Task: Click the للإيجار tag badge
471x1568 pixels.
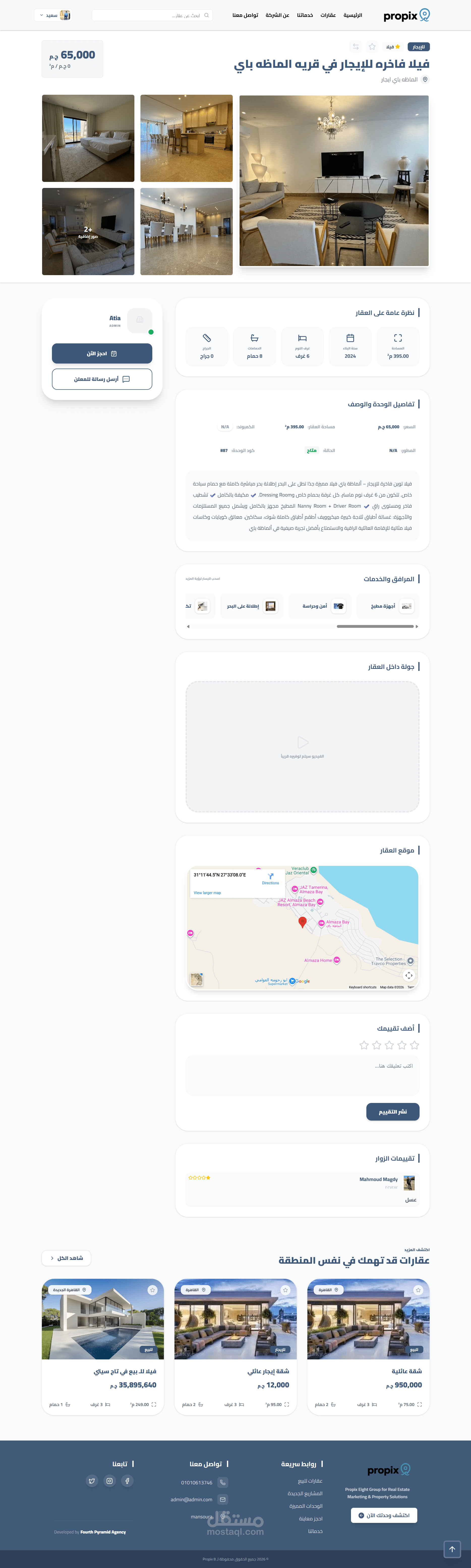Action: click(419, 47)
